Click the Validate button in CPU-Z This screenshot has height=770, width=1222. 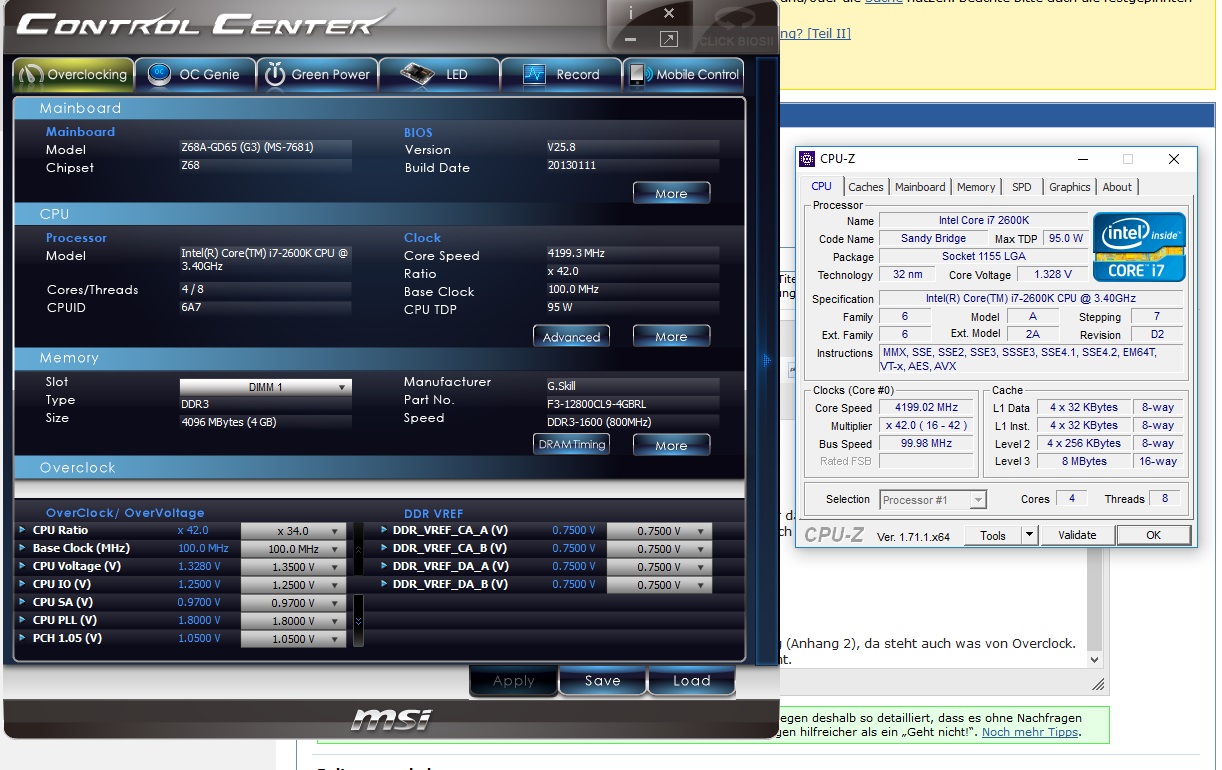(x=1077, y=535)
